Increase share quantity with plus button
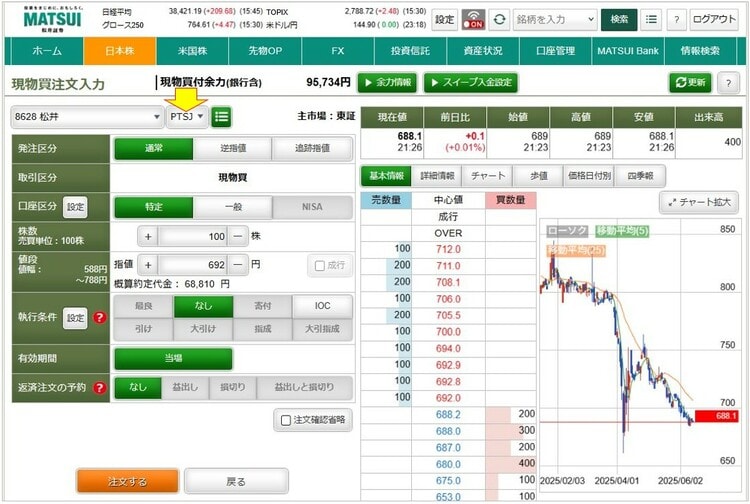750x504 pixels. tap(148, 236)
